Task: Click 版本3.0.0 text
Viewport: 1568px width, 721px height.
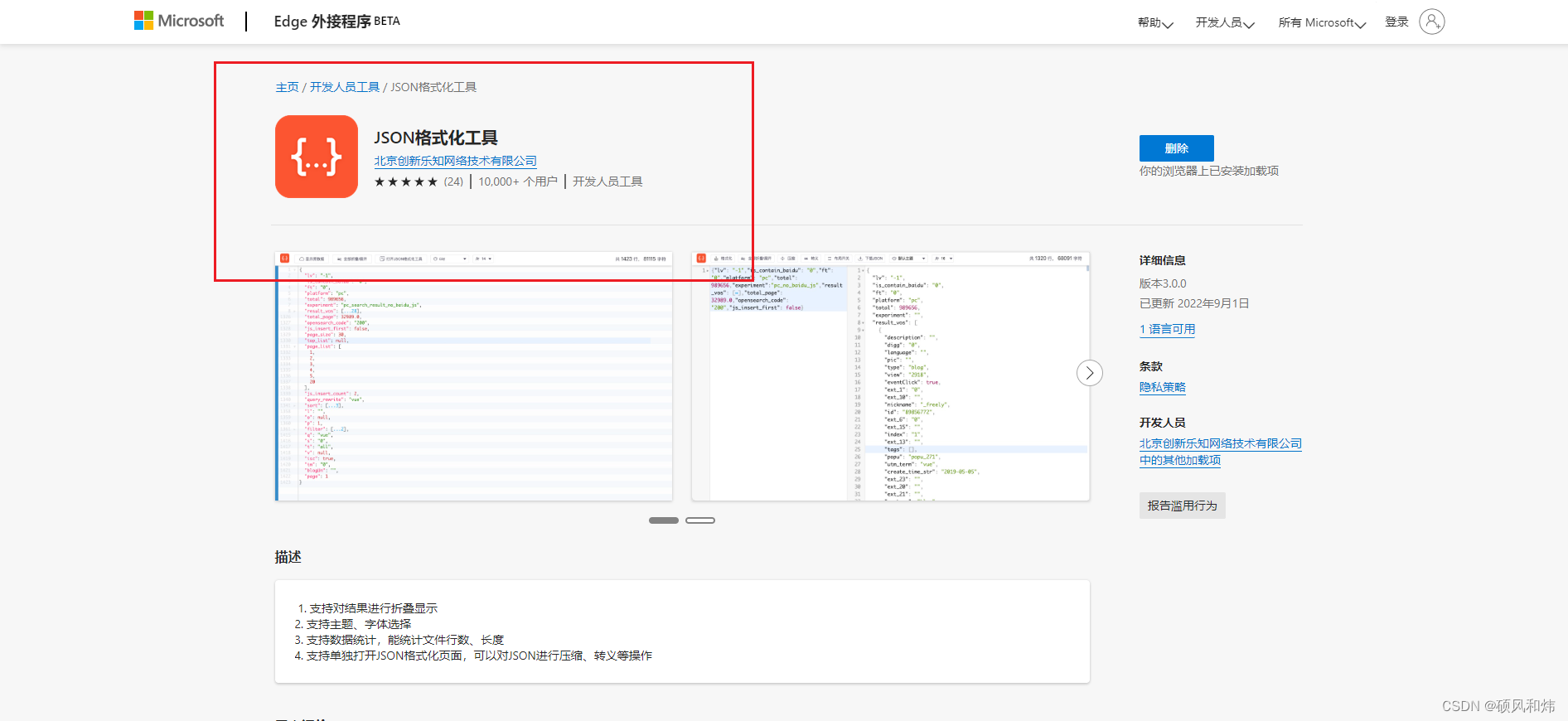Action: [1163, 283]
